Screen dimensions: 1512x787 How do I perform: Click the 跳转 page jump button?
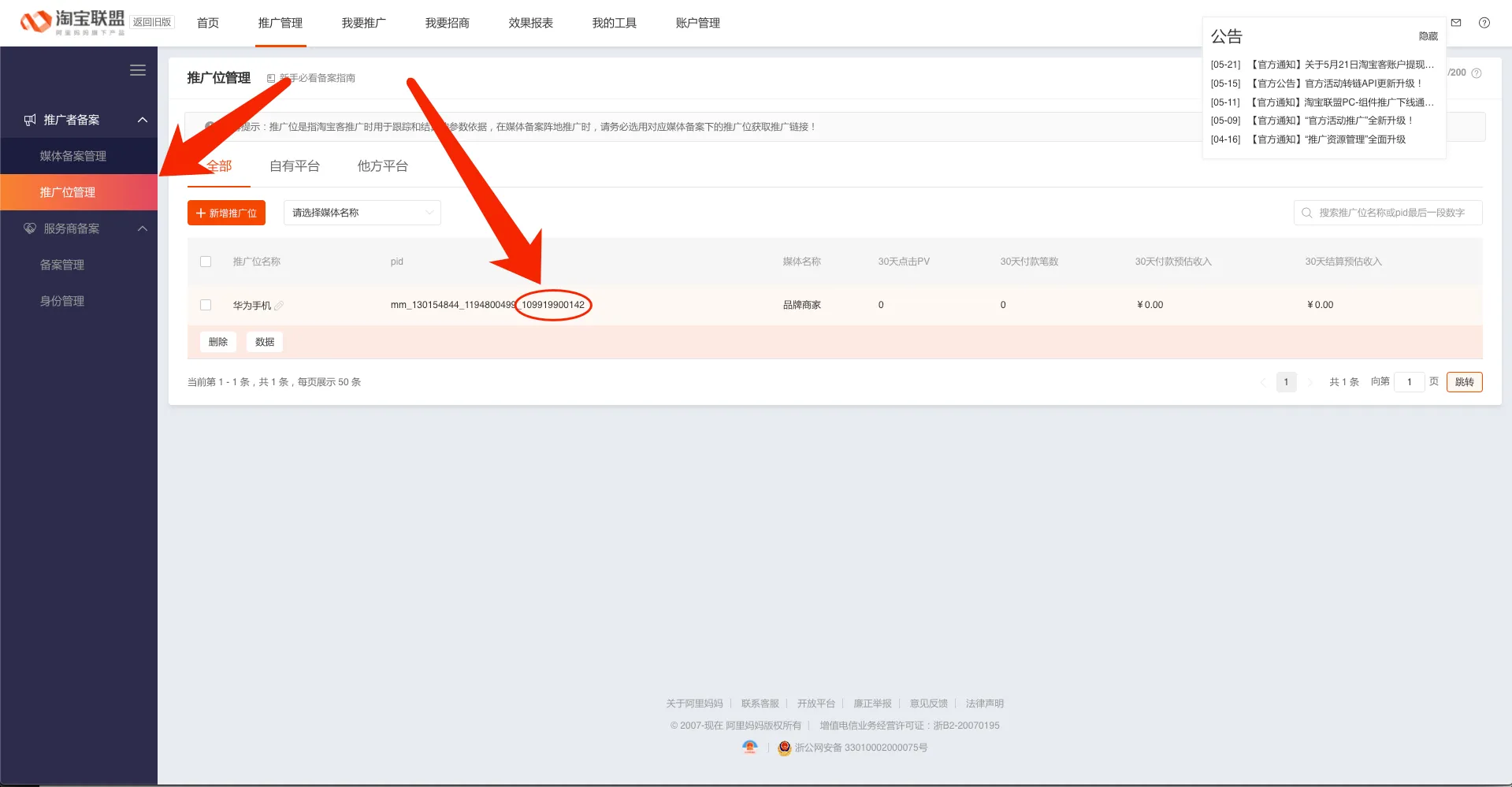(1465, 382)
